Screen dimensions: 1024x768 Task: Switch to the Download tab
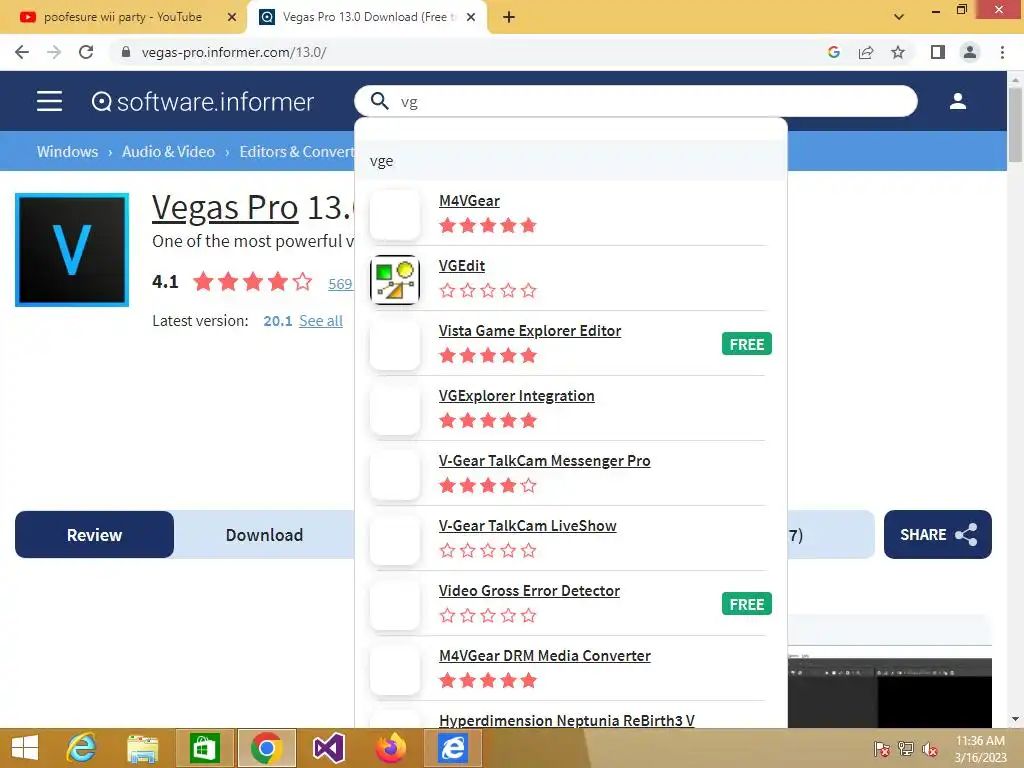264,535
